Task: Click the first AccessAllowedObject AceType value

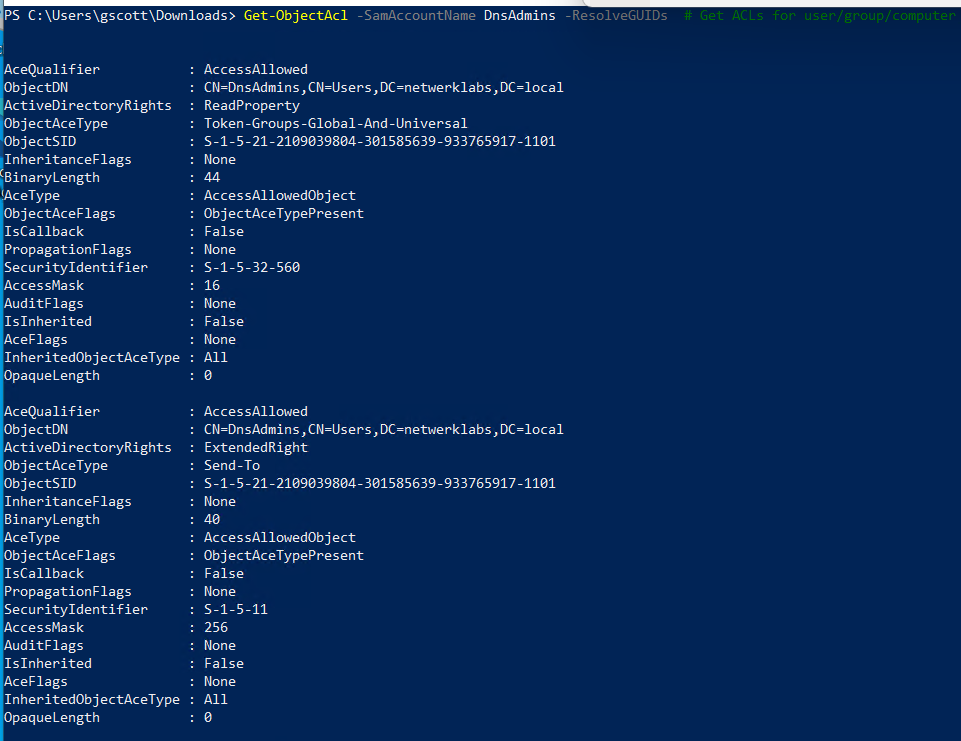Action: tap(280, 196)
